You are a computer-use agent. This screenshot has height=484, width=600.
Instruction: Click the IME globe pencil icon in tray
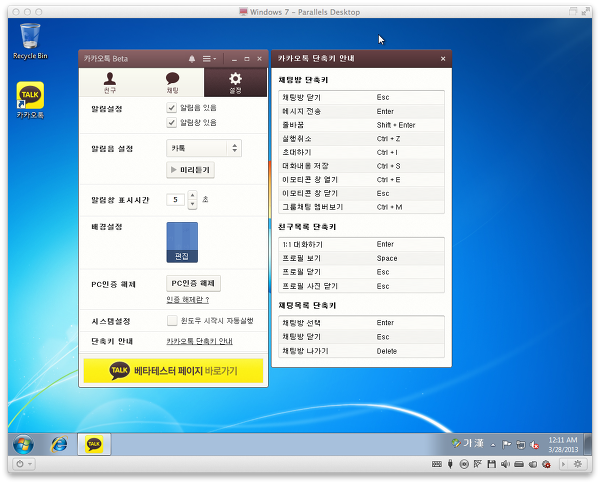pos(456,443)
